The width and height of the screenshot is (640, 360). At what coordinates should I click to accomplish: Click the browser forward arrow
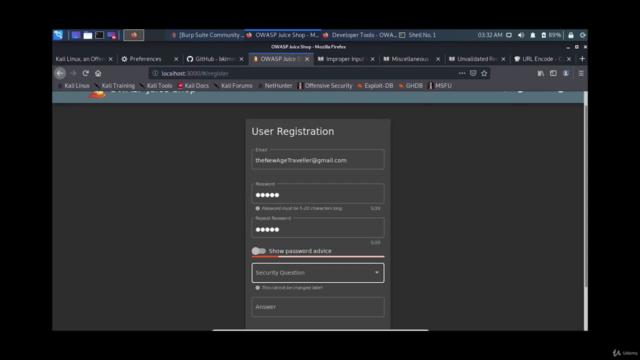point(73,73)
